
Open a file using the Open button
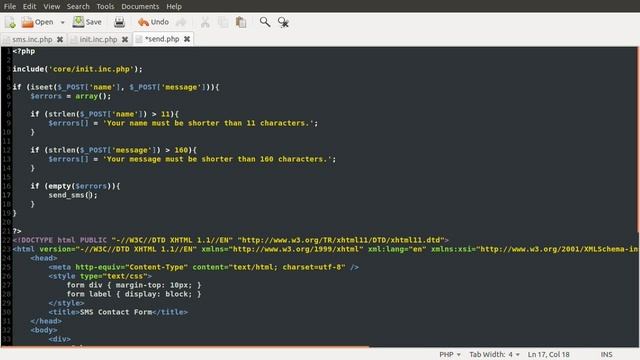(38, 22)
